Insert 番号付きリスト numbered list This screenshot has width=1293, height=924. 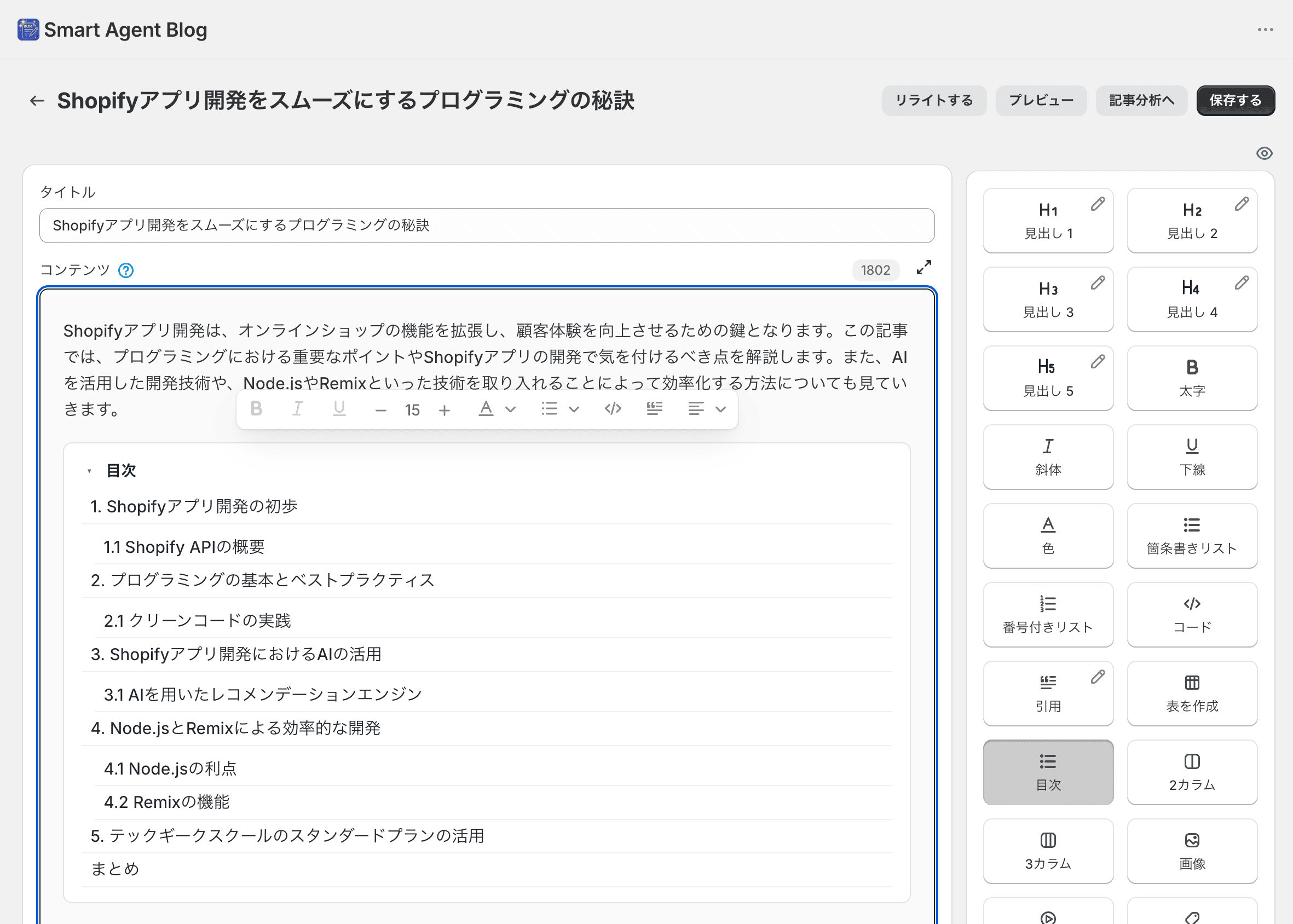pos(1048,615)
